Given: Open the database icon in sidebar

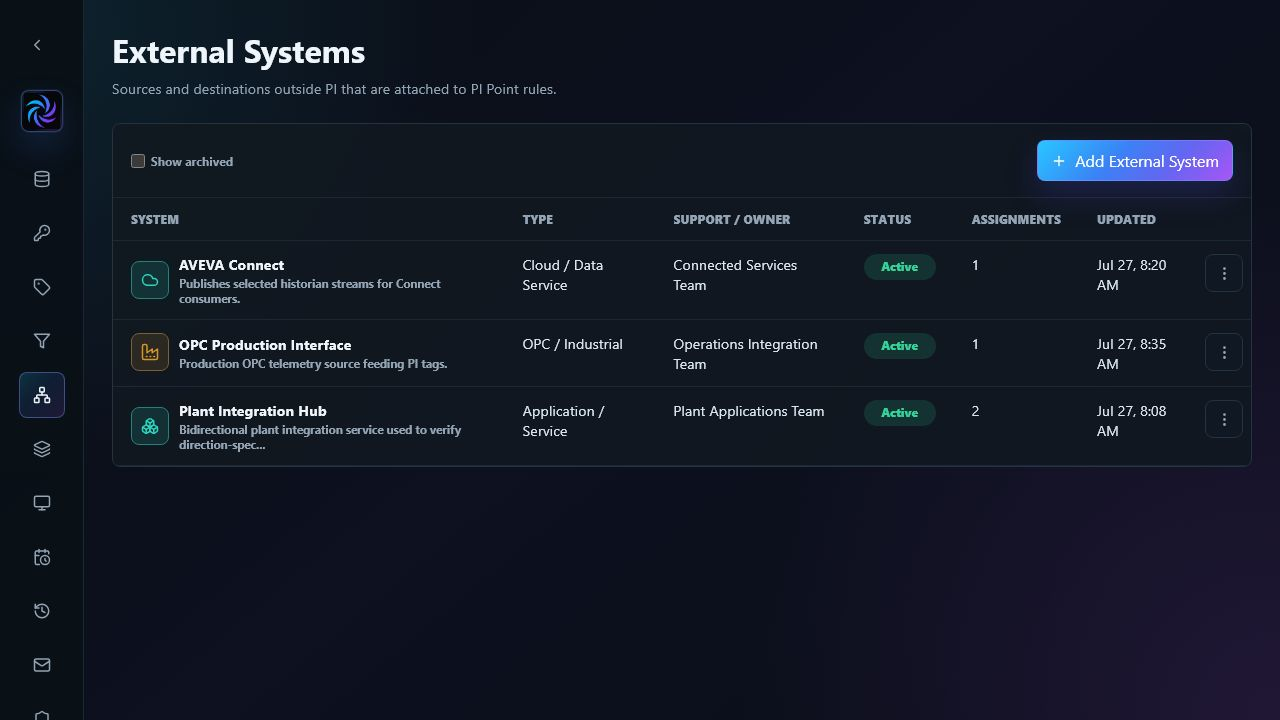Looking at the screenshot, I should [x=42, y=179].
